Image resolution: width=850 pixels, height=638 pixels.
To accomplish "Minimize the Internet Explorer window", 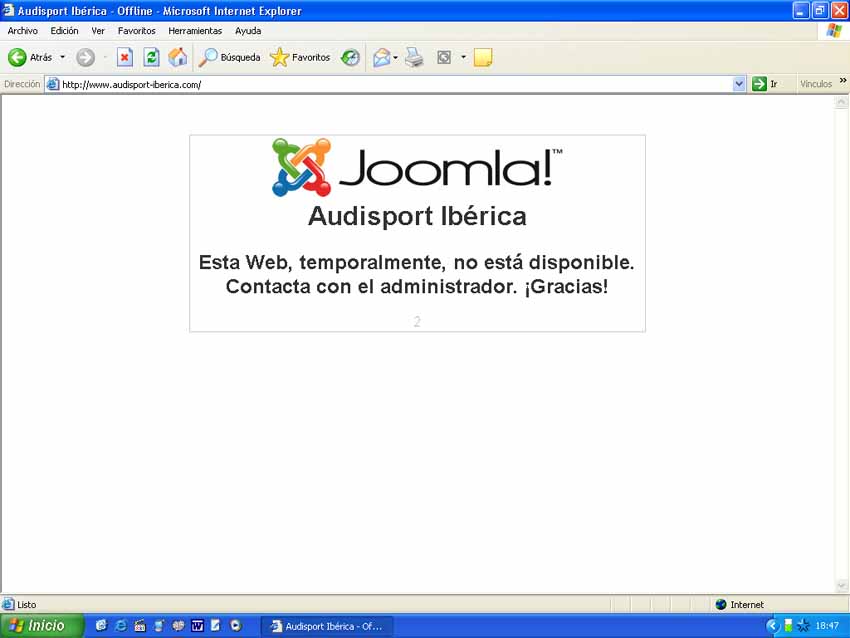I will (801, 10).
